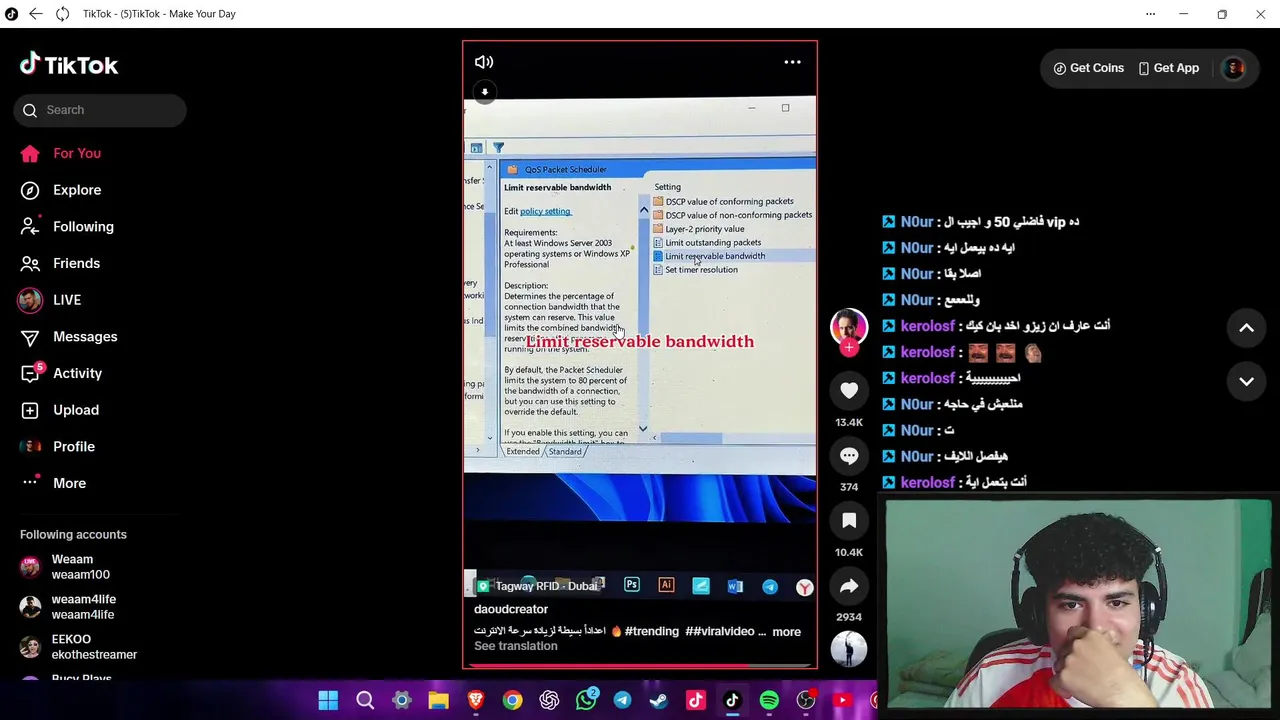Open Brave browser on the taskbar

pyautogui.click(x=475, y=701)
